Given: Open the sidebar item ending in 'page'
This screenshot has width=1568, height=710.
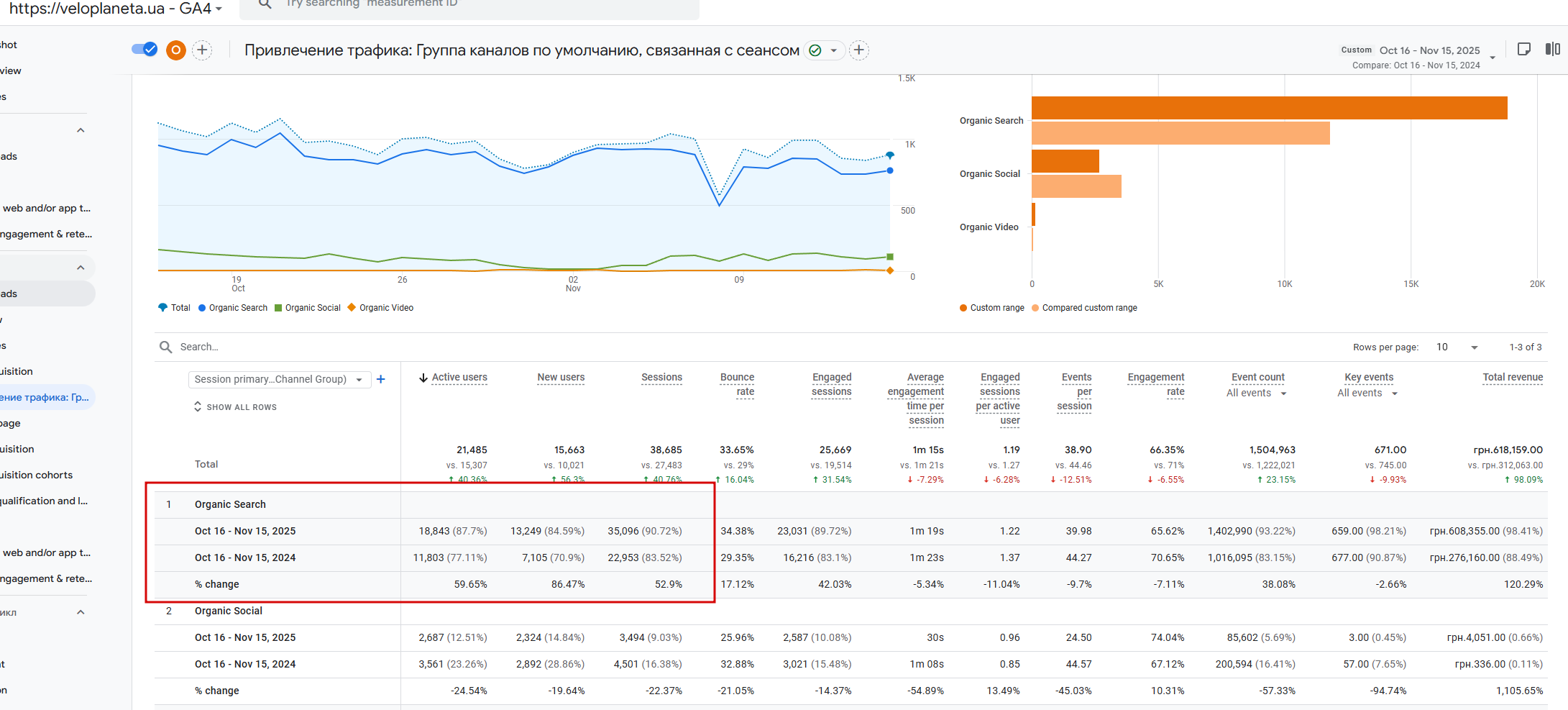Looking at the screenshot, I should (11, 423).
